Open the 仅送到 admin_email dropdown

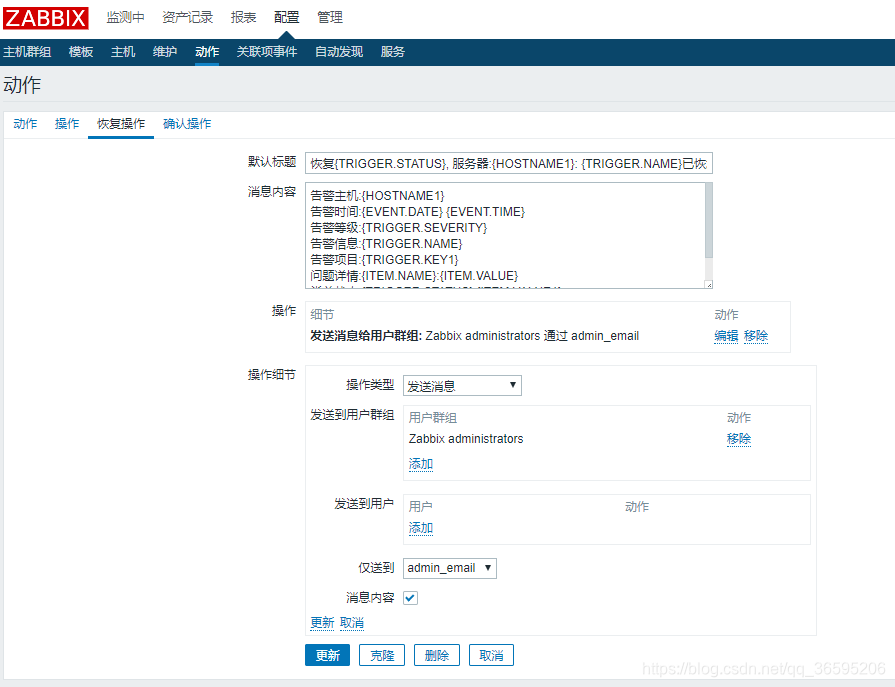tap(450, 568)
